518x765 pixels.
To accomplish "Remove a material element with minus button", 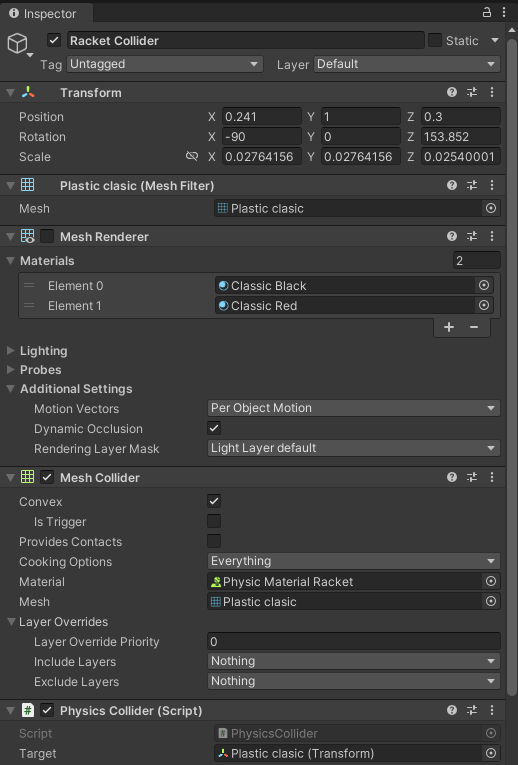I will pyautogui.click(x=474, y=327).
